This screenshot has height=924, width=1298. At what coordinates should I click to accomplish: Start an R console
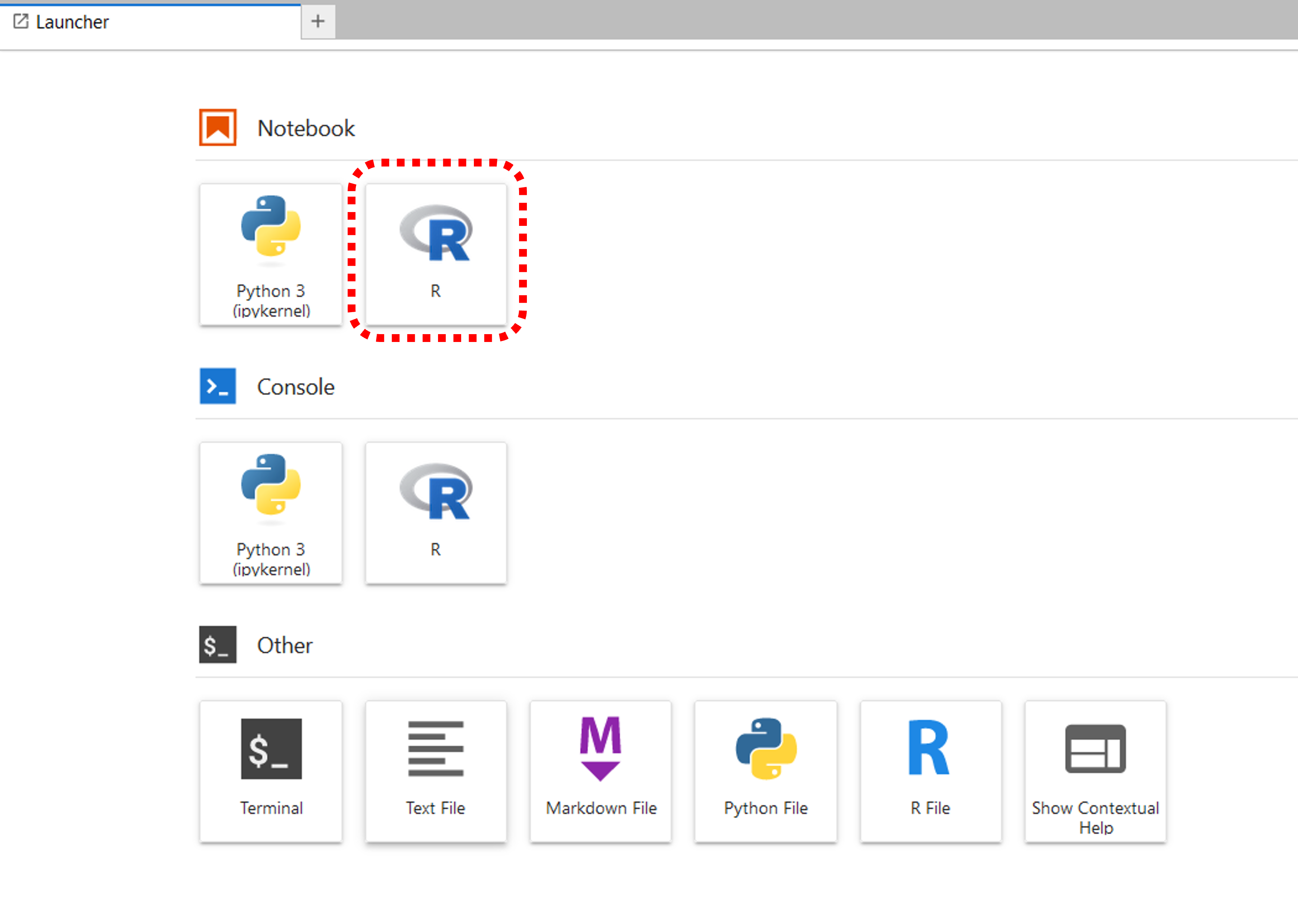pos(436,512)
